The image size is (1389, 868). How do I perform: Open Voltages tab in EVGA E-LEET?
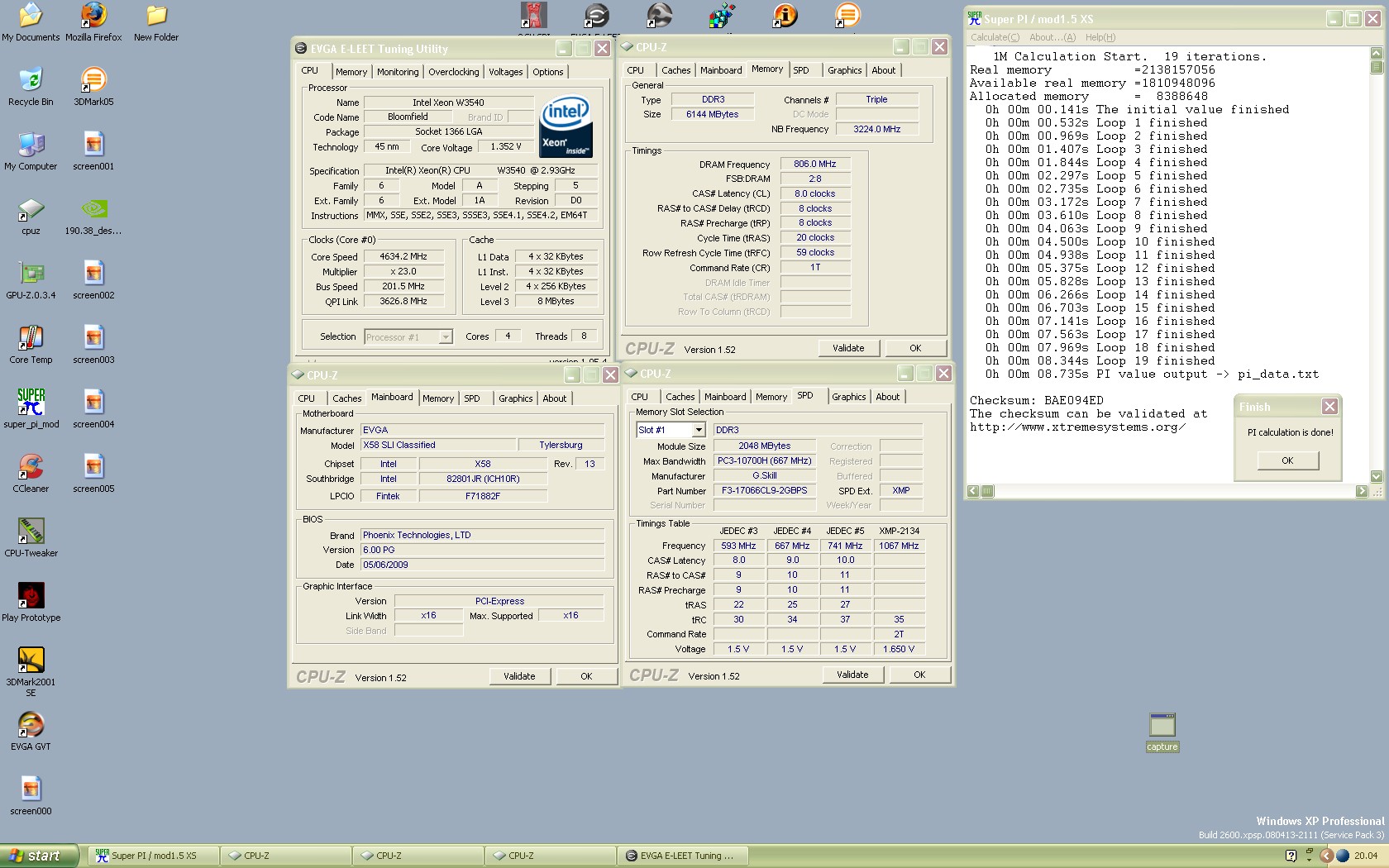coord(505,72)
